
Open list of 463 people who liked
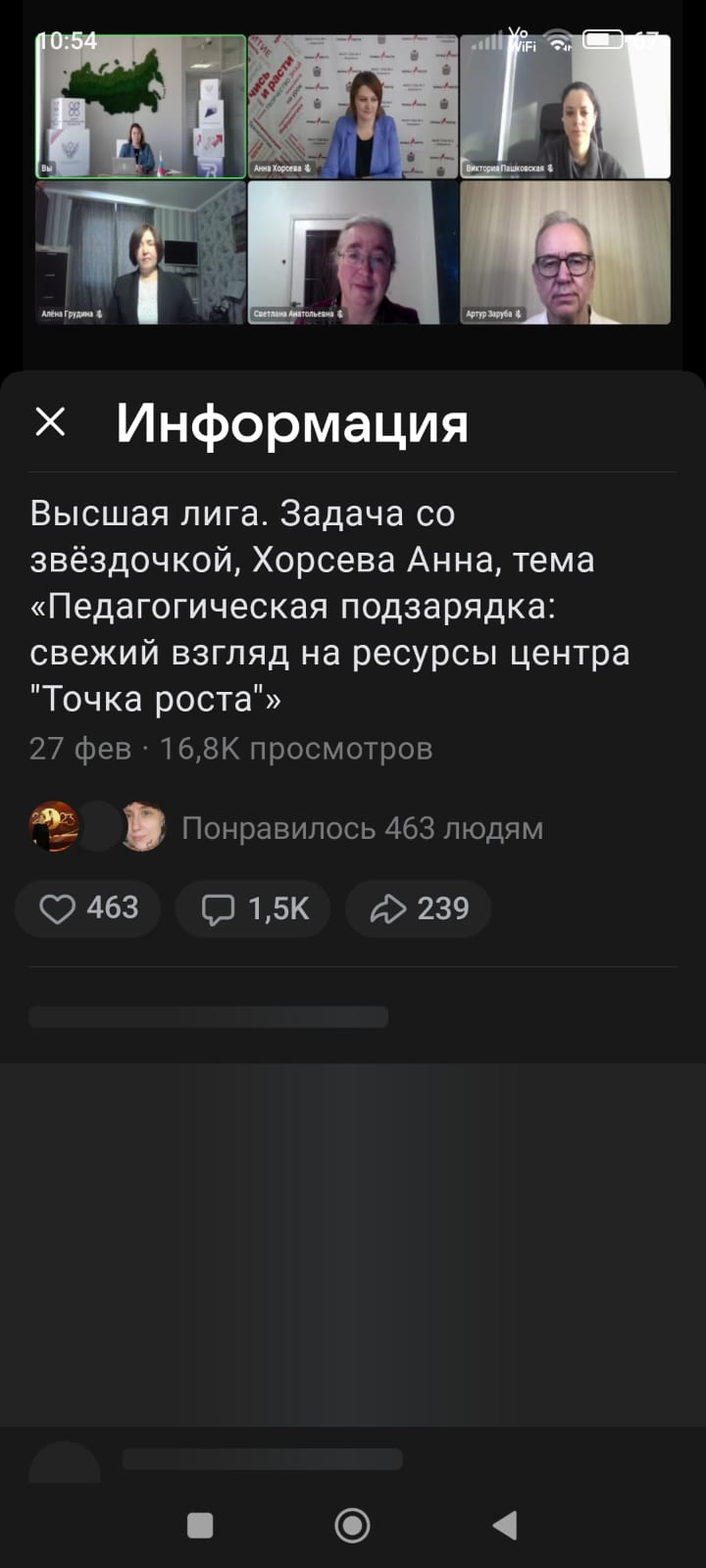tap(362, 828)
